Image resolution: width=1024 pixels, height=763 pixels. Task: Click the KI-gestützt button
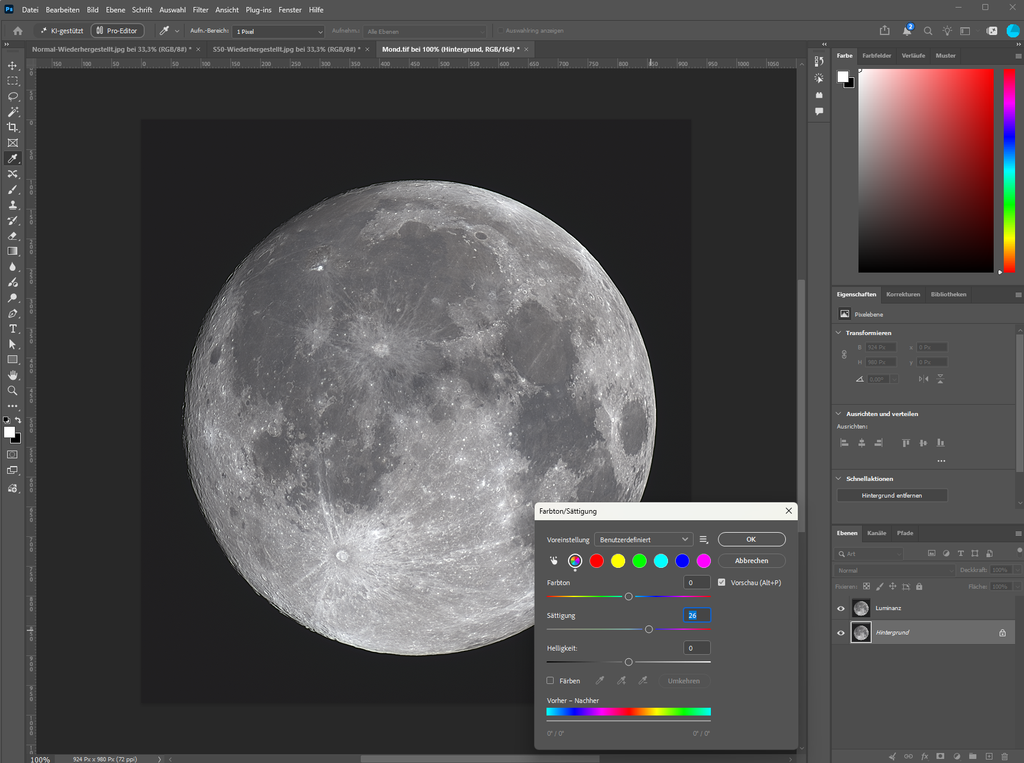tap(61, 31)
